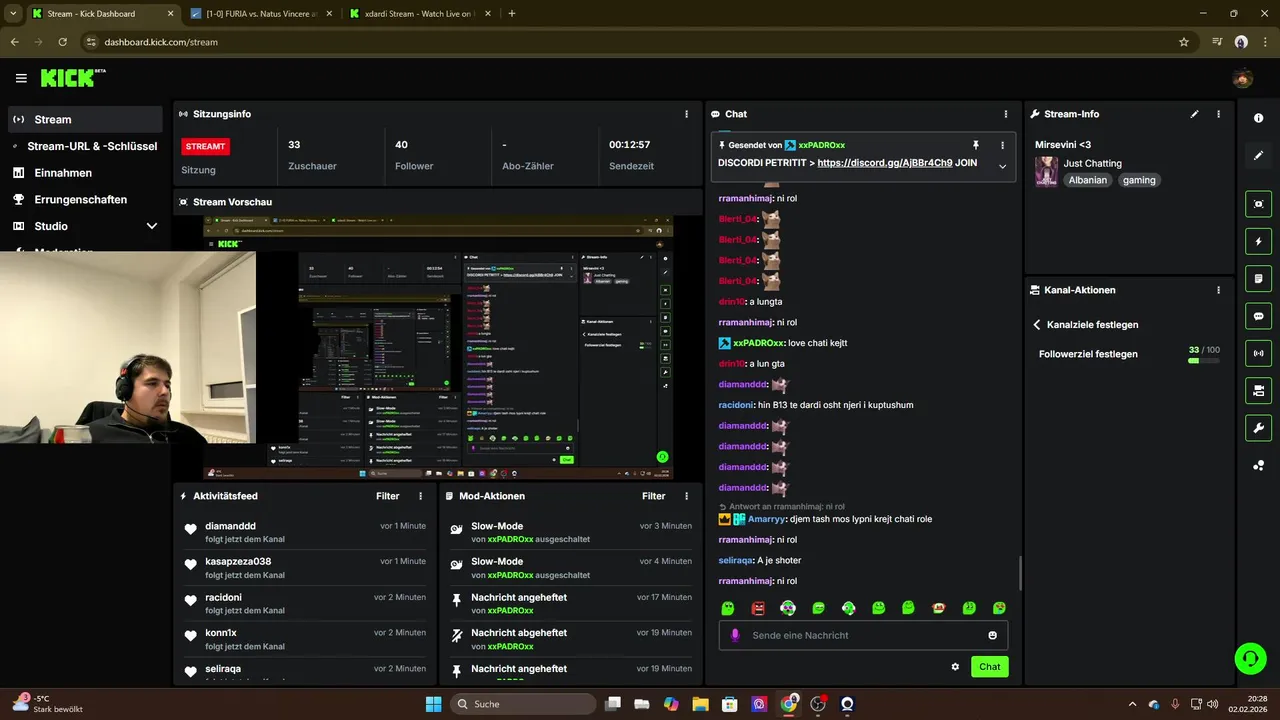Open Mod-Aktionen panel options menu
The width and height of the screenshot is (1280, 720).
click(686, 496)
